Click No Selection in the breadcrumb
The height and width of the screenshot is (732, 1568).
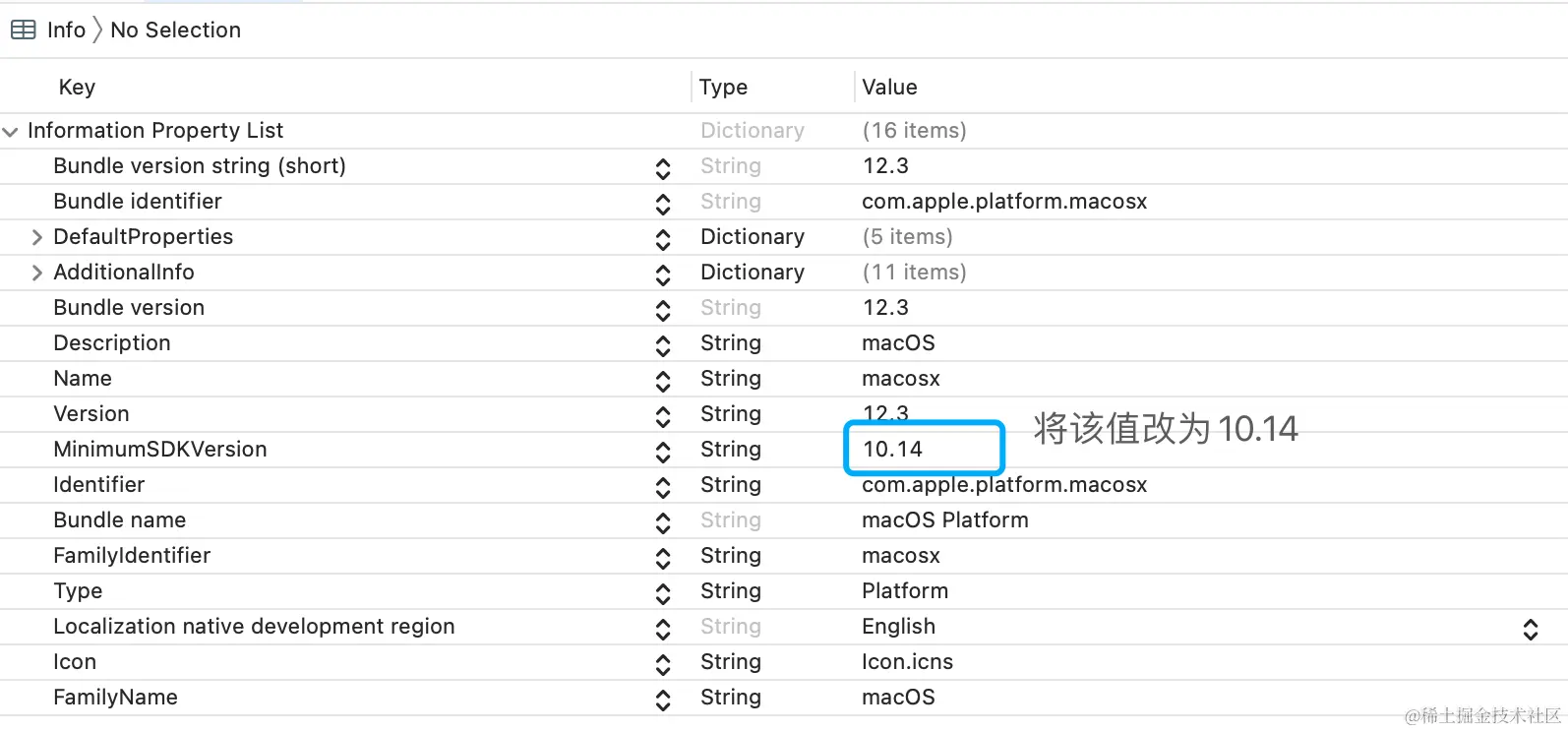click(x=175, y=30)
